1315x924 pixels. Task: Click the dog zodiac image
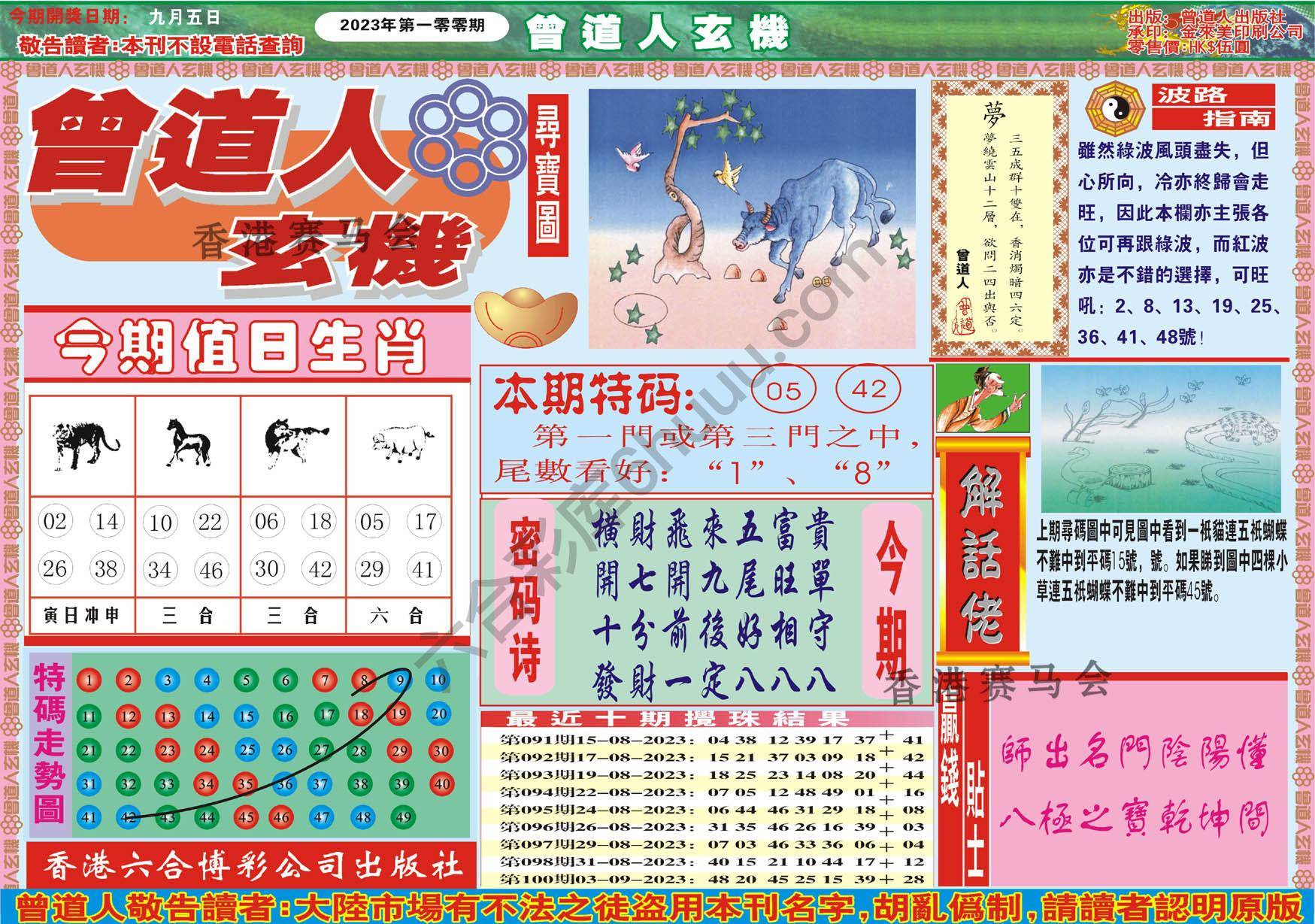295,443
